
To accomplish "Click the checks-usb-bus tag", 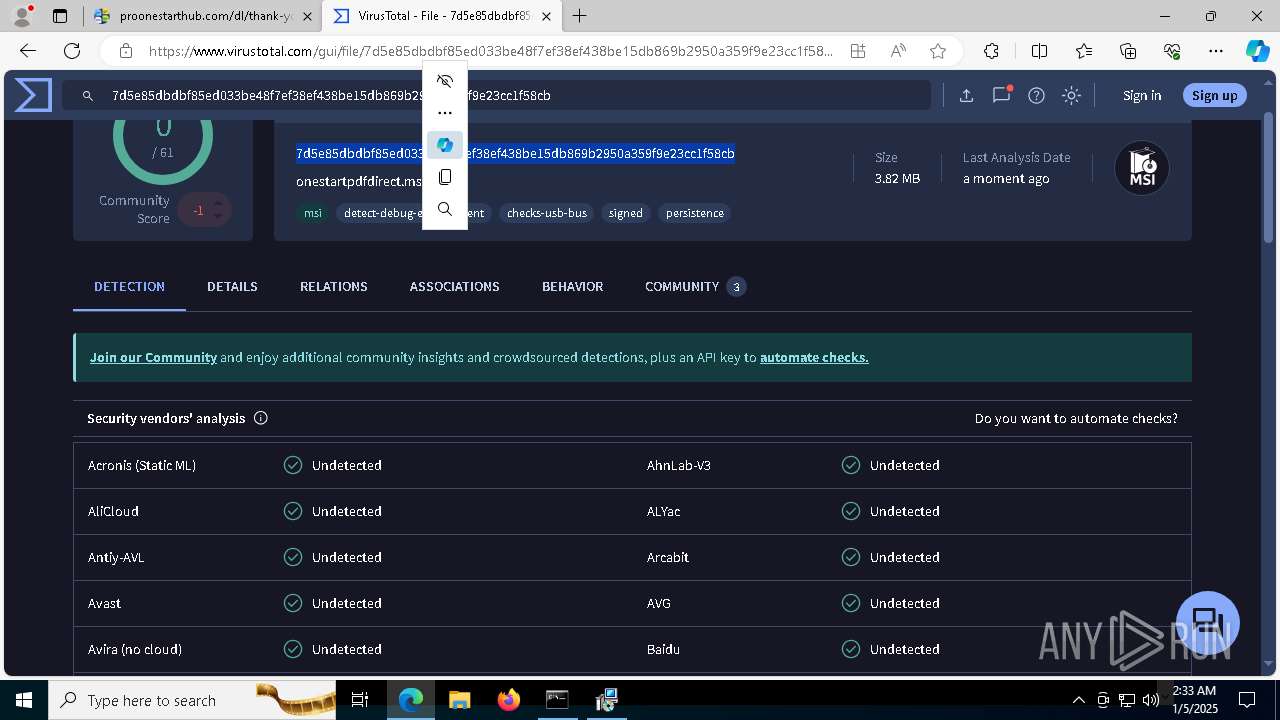I will click(547, 213).
